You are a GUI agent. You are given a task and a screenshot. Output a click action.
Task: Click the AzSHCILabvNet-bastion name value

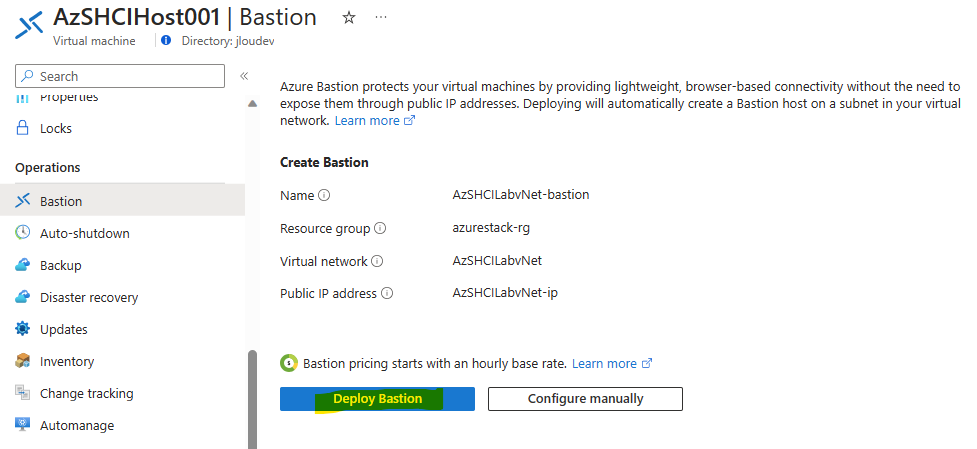click(521, 195)
